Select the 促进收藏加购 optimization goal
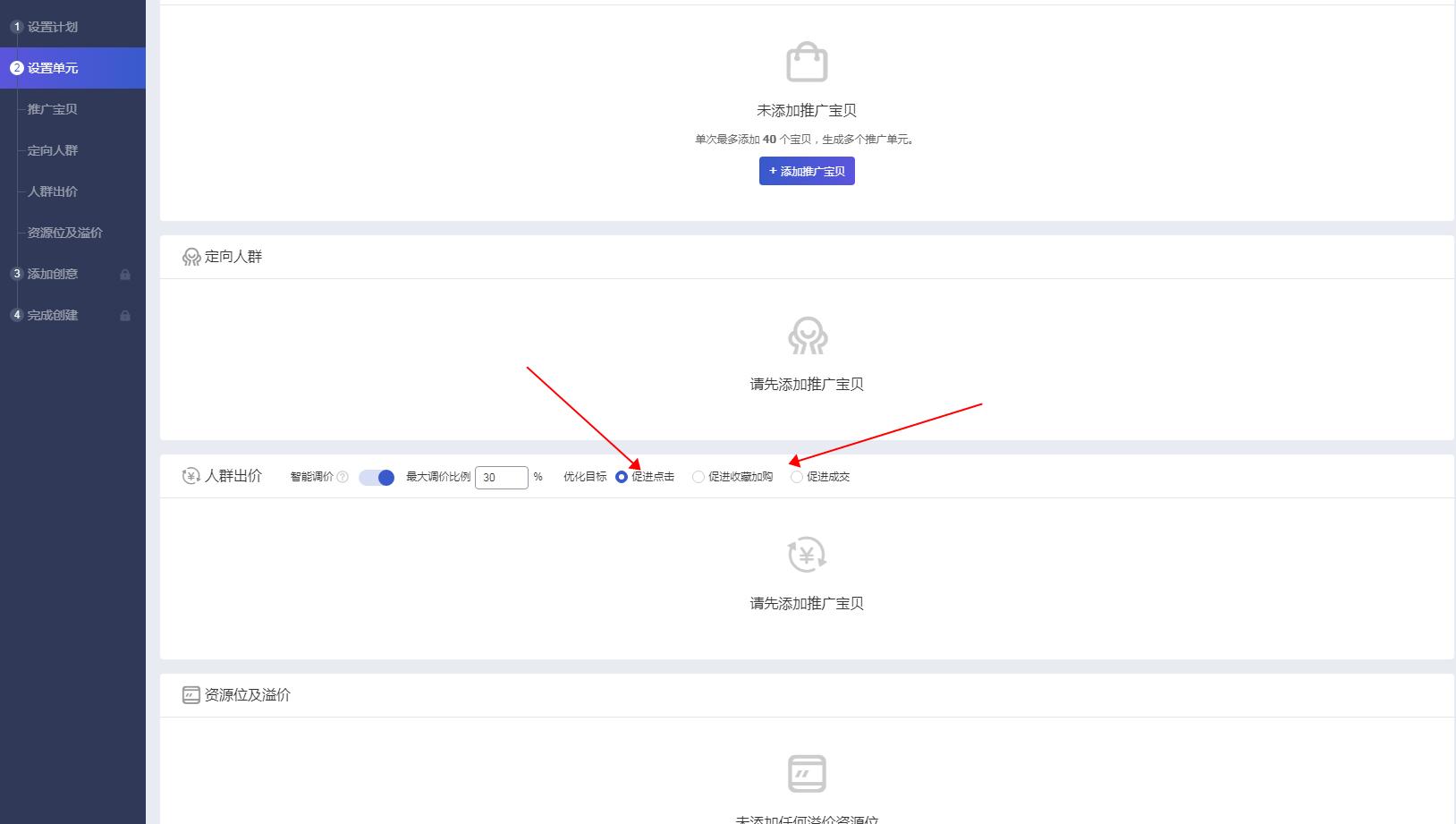 pos(698,477)
